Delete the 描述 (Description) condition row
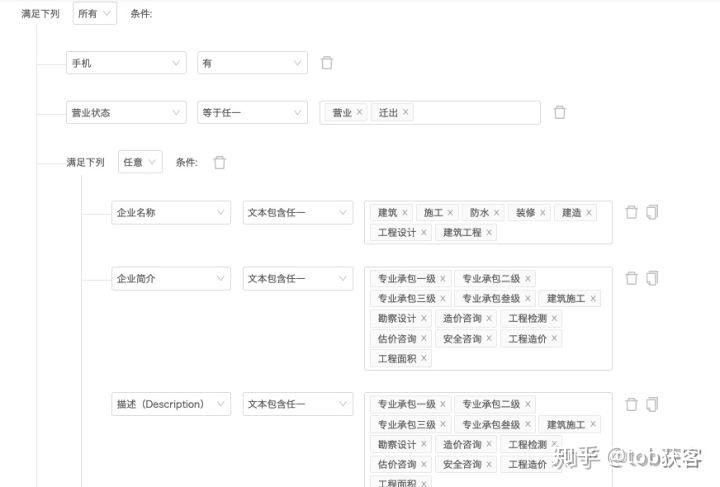 point(631,404)
